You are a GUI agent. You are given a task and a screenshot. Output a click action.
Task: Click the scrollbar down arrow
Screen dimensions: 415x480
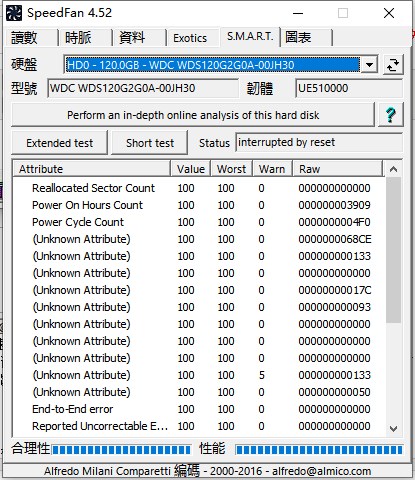(393, 429)
